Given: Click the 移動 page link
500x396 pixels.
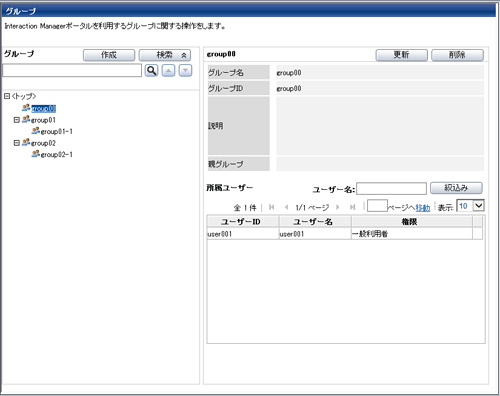Looking at the screenshot, I should 423,208.
